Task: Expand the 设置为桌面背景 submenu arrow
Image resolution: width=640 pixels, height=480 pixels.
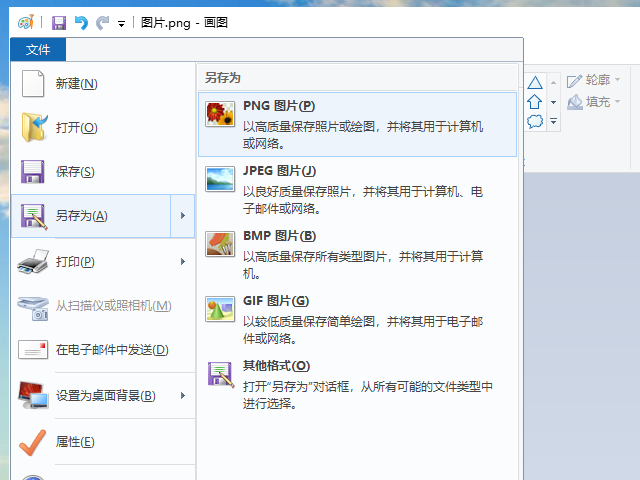Action: pyautogui.click(x=182, y=395)
